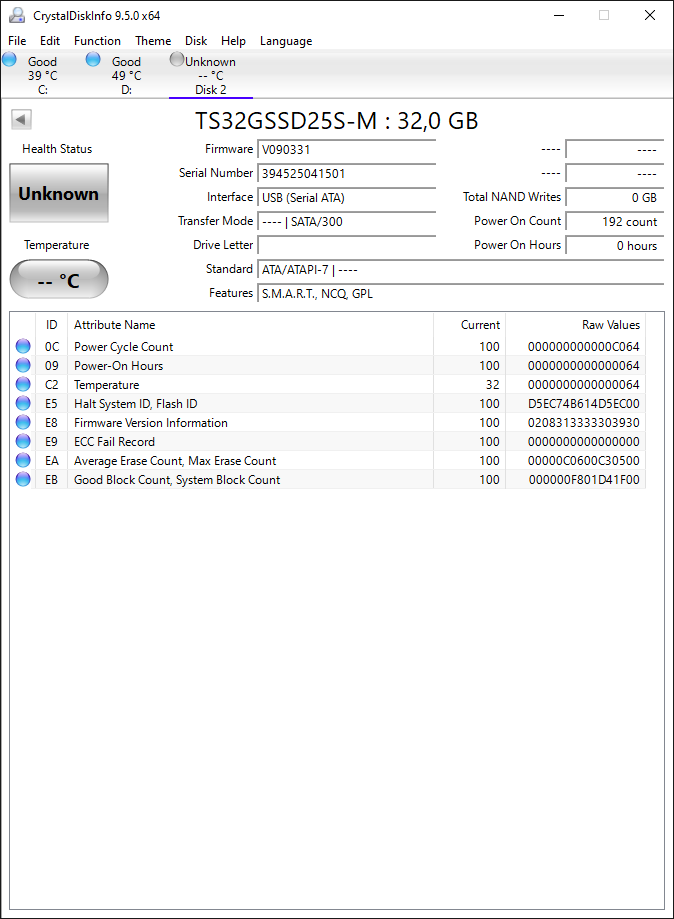Click the Firmware field V090331

[346, 149]
